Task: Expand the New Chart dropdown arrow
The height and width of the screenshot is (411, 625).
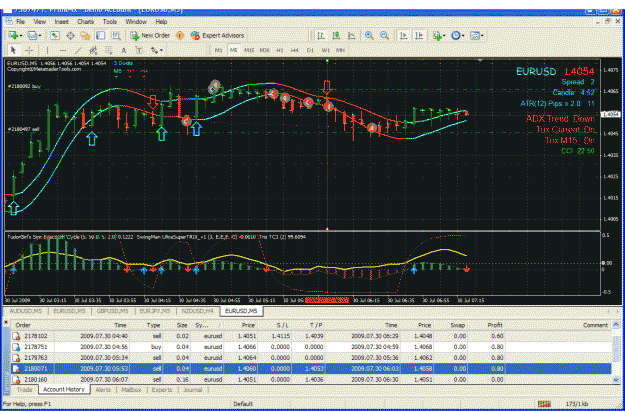Action: pos(20,36)
